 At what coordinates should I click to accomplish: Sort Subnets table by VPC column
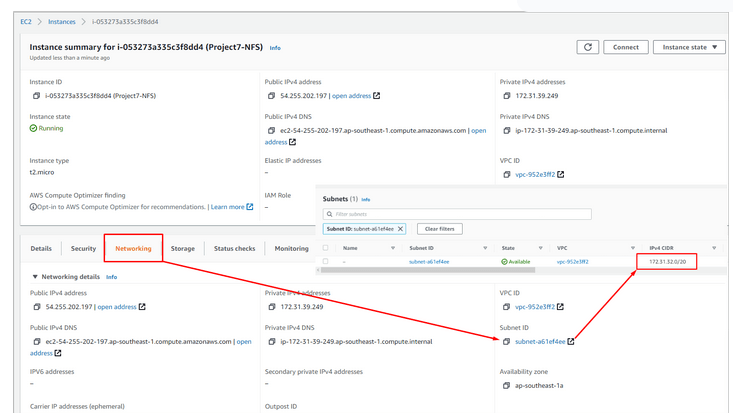pyautogui.click(x=633, y=248)
